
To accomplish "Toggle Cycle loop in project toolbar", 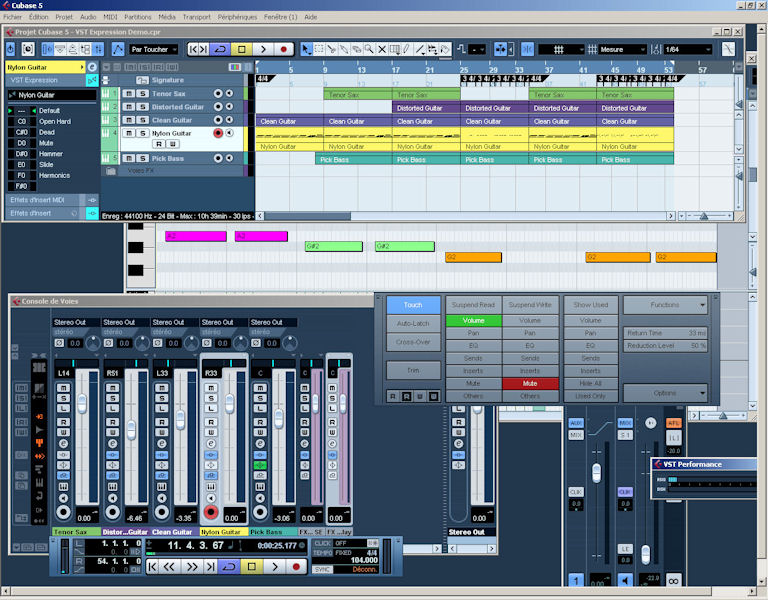I will coord(220,49).
